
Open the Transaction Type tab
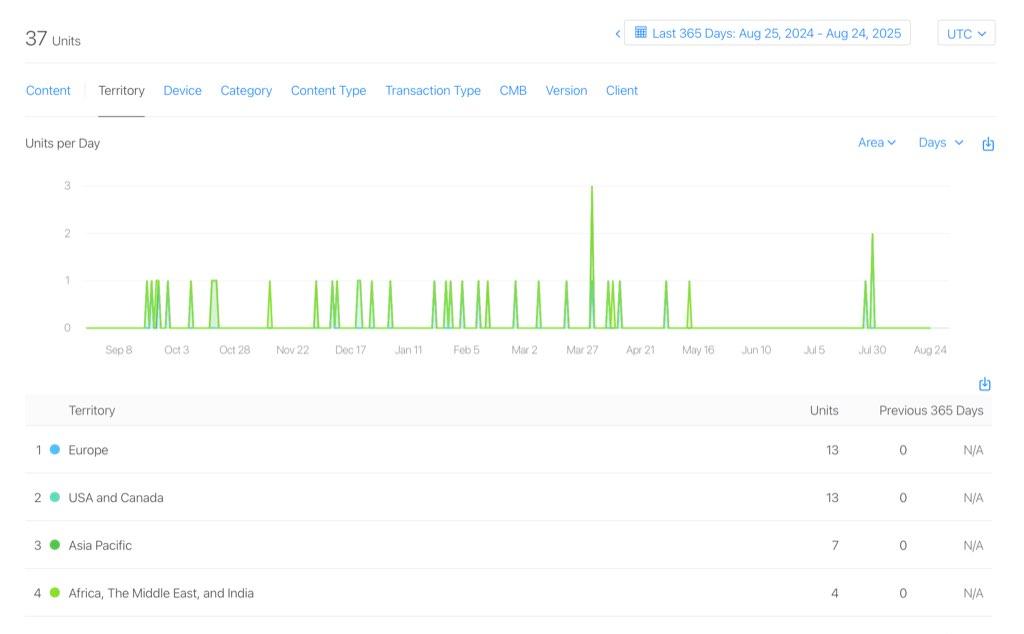point(432,91)
